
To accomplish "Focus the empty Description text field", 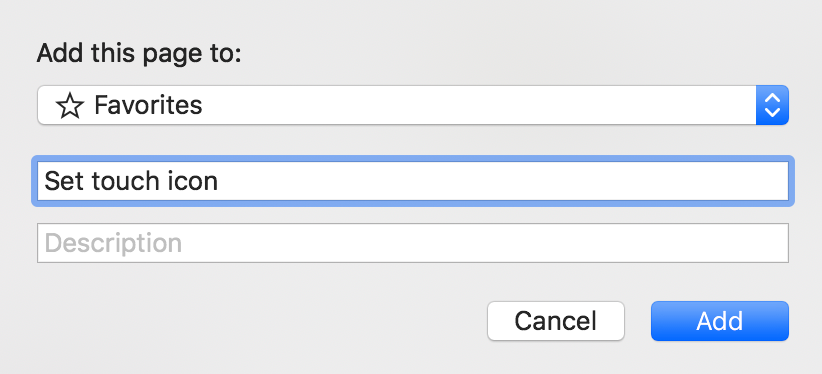I will [x=413, y=243].
